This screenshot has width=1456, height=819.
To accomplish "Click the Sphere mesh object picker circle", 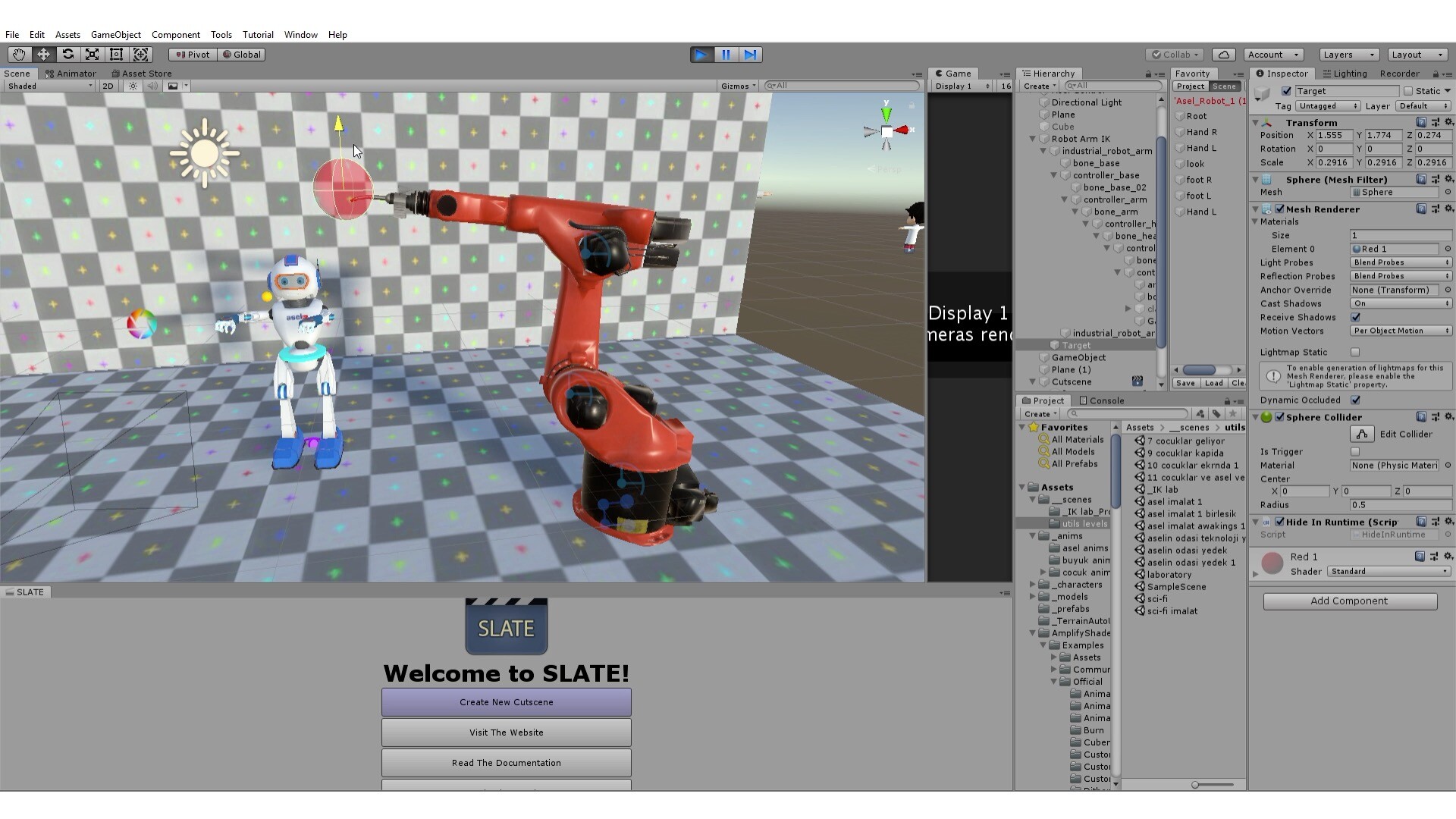I will coord(1448,193).
